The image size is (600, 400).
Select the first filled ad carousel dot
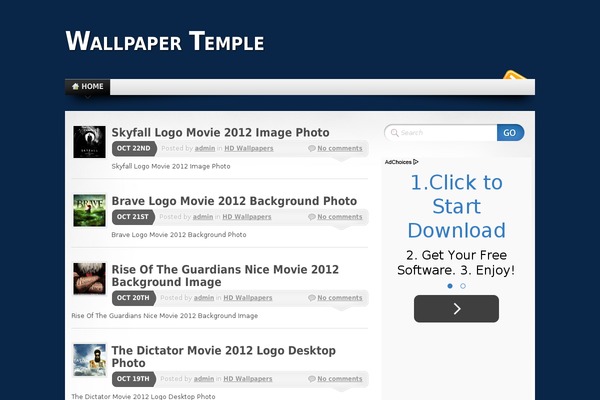[450, 286]
